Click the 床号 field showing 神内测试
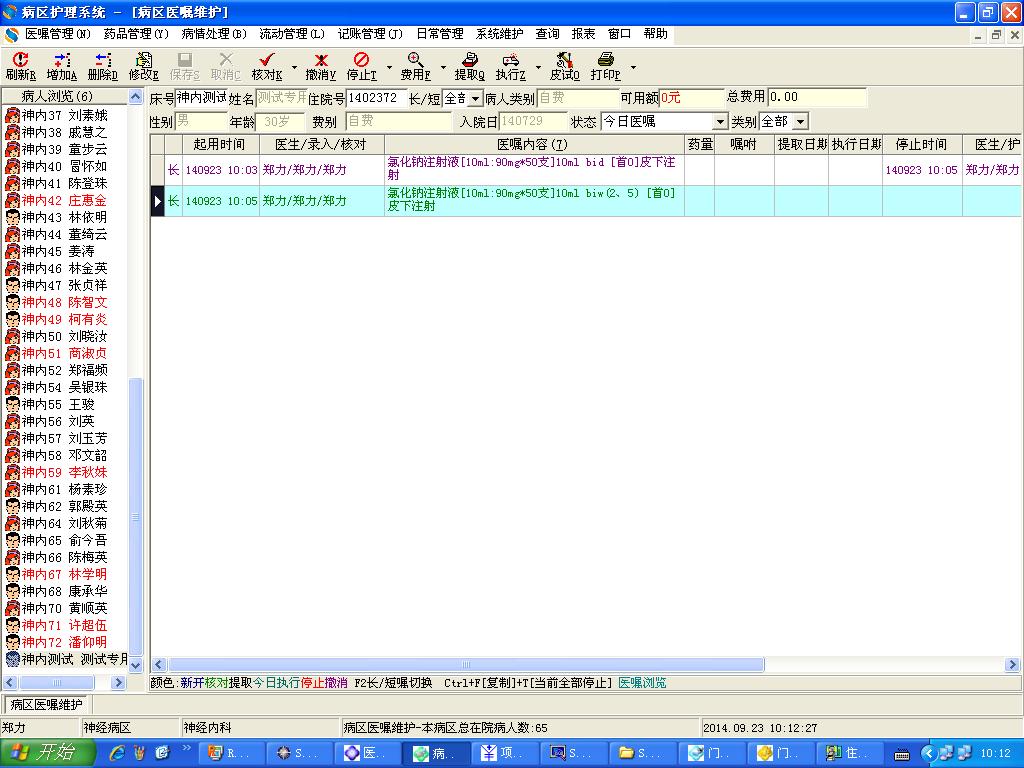Screen dimensions: 1024x768 coord(201,98)
